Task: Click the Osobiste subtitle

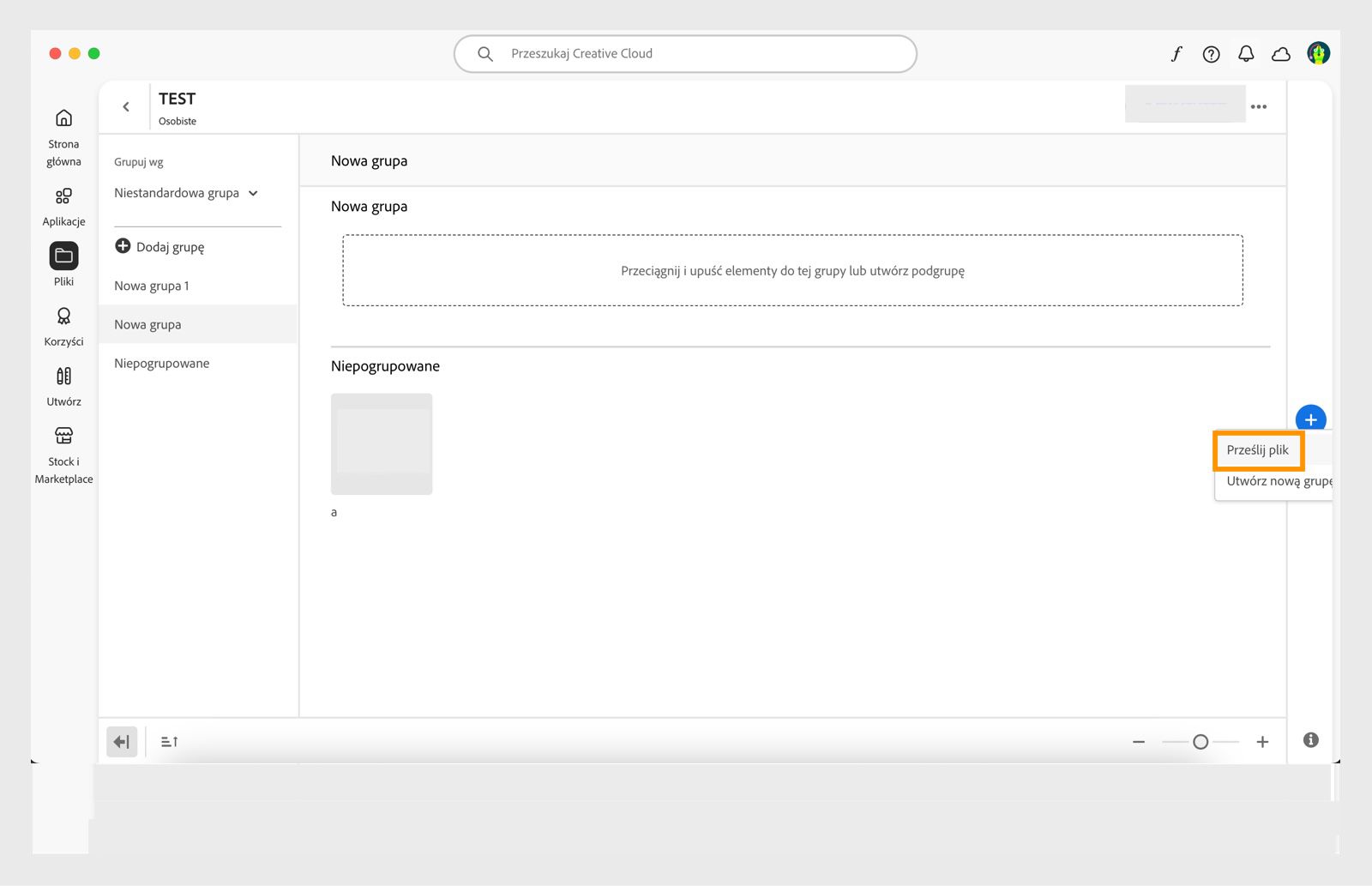Action: pyautogui.click(x=178, y=121)
